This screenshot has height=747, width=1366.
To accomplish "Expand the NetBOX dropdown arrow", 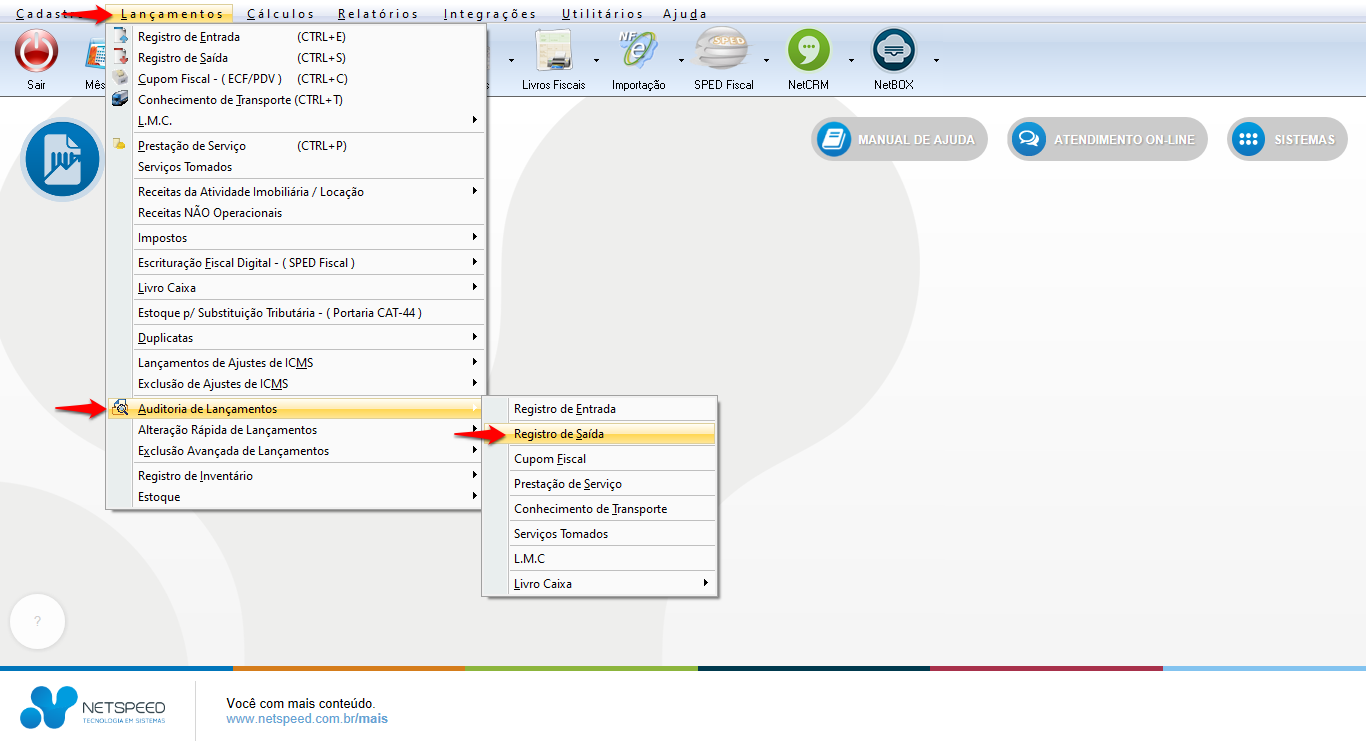I will coord(936,60).
